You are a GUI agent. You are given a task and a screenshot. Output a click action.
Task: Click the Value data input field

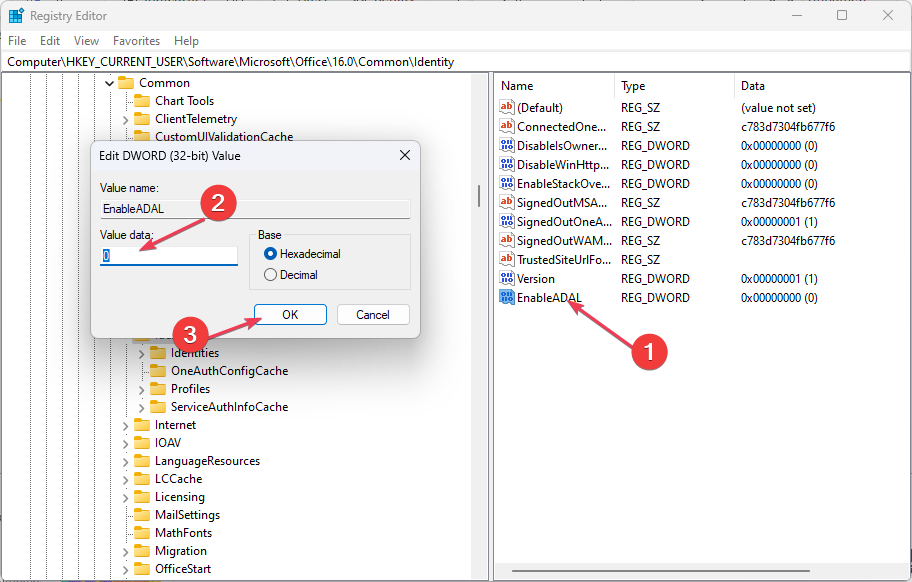click(169, 255)
